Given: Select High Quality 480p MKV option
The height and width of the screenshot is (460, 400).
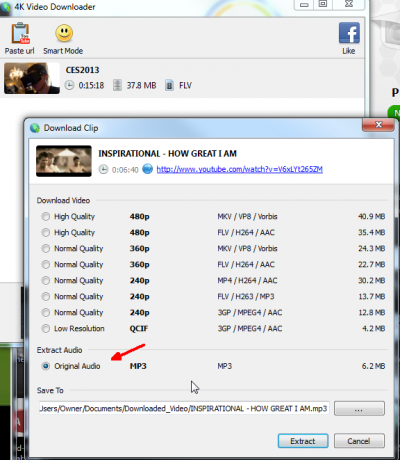Looking at the screenshot, I should coord(46,217).
